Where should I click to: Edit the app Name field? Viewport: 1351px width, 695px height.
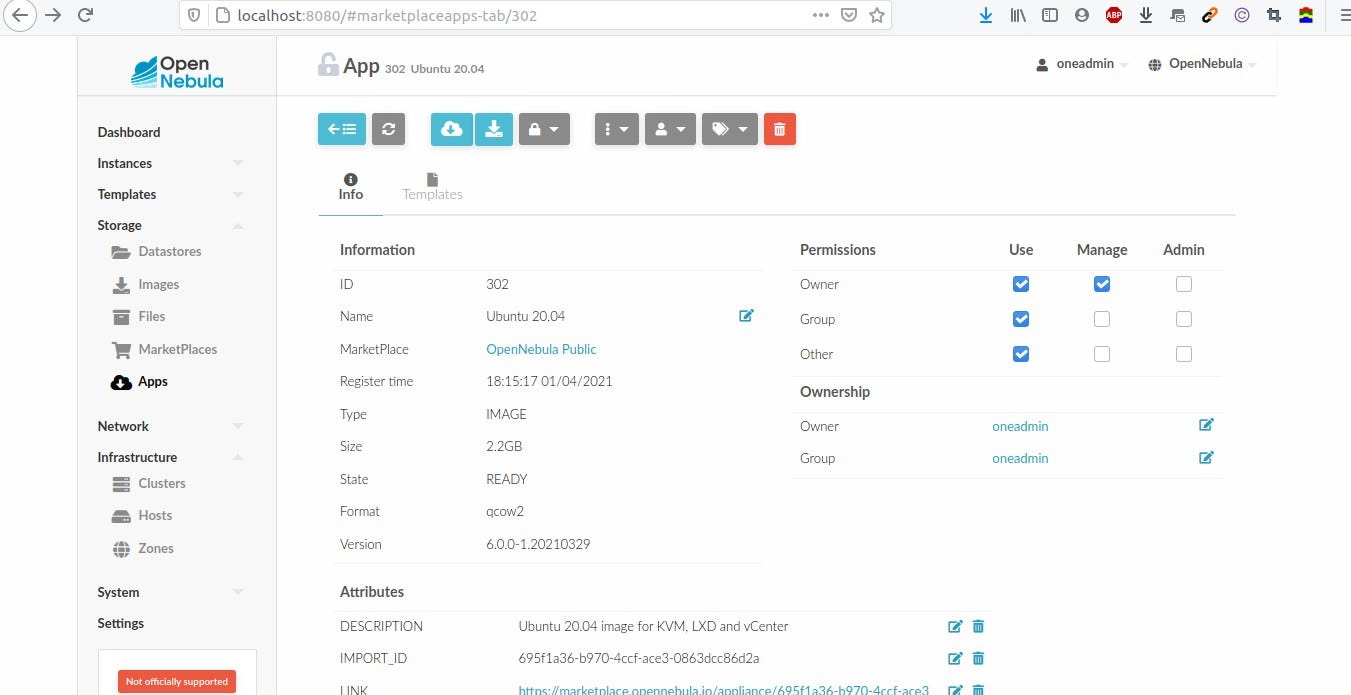click(746, 316)
